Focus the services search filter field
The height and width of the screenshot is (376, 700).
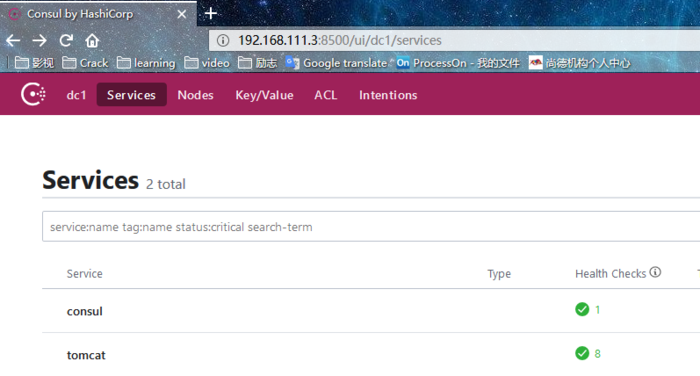pyautogui.click(x=371, y=226)
